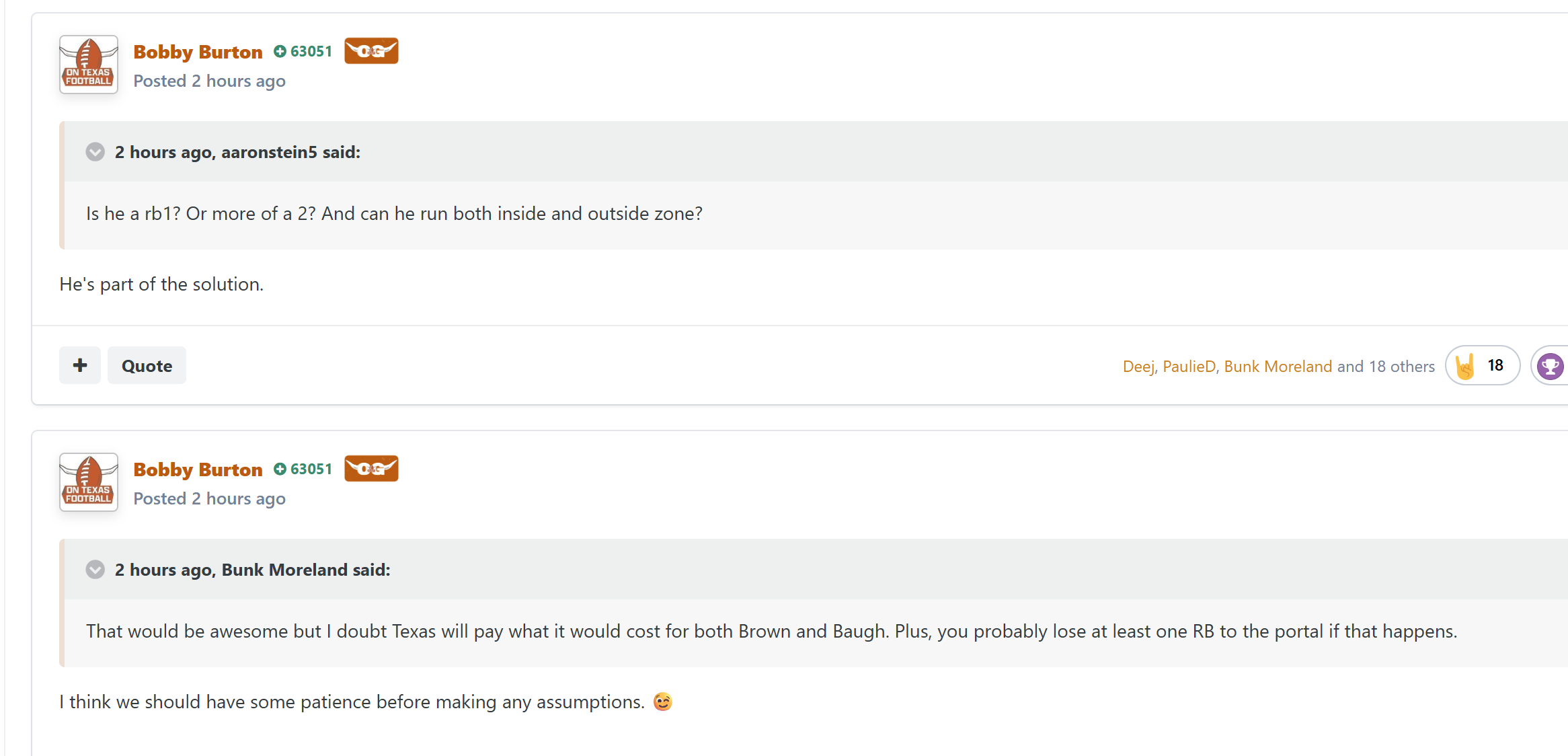Open Deej's profile in the reactions list
Screen dimensions: 1568x756
1138,367
